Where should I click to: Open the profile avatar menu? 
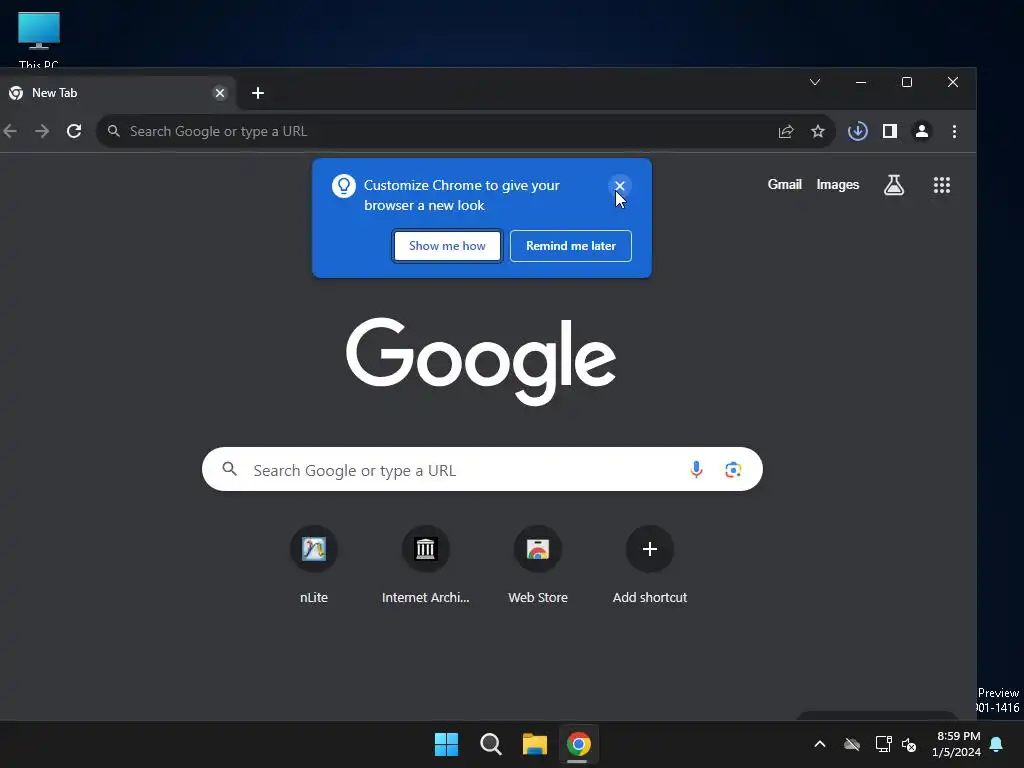pyautogui.click(x=921, y=131)
